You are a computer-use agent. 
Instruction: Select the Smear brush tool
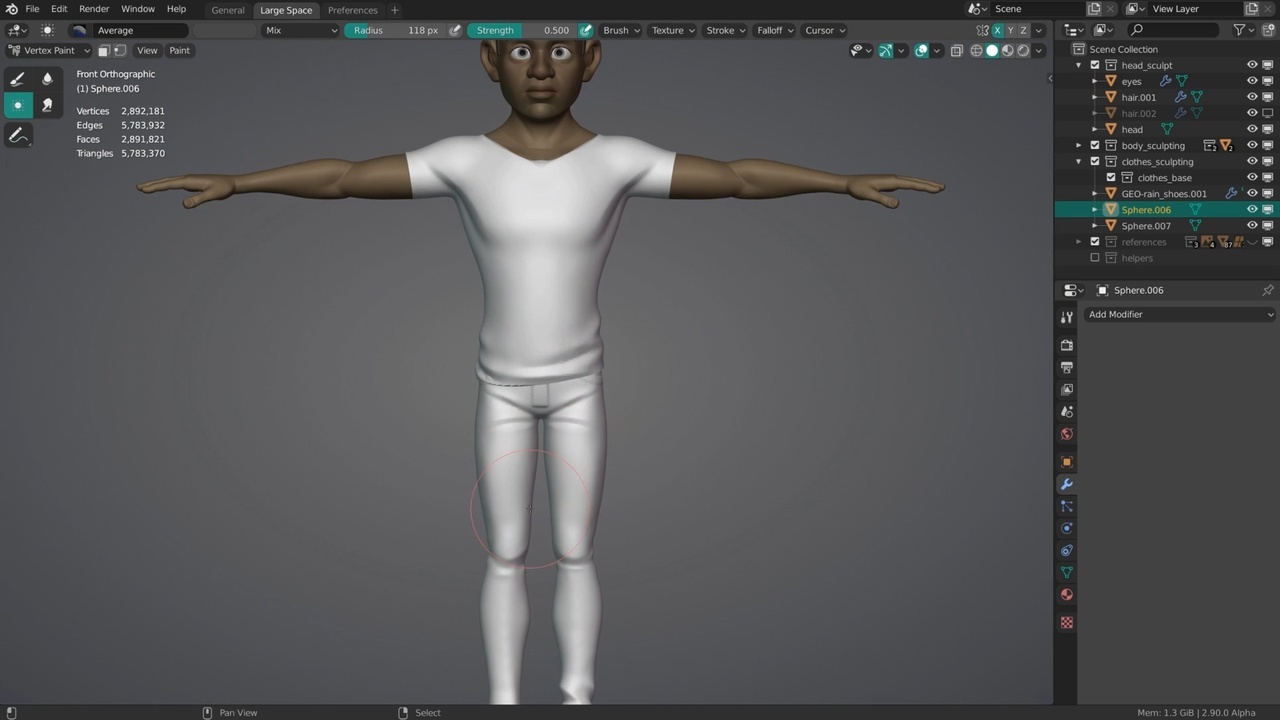point(47,105)
